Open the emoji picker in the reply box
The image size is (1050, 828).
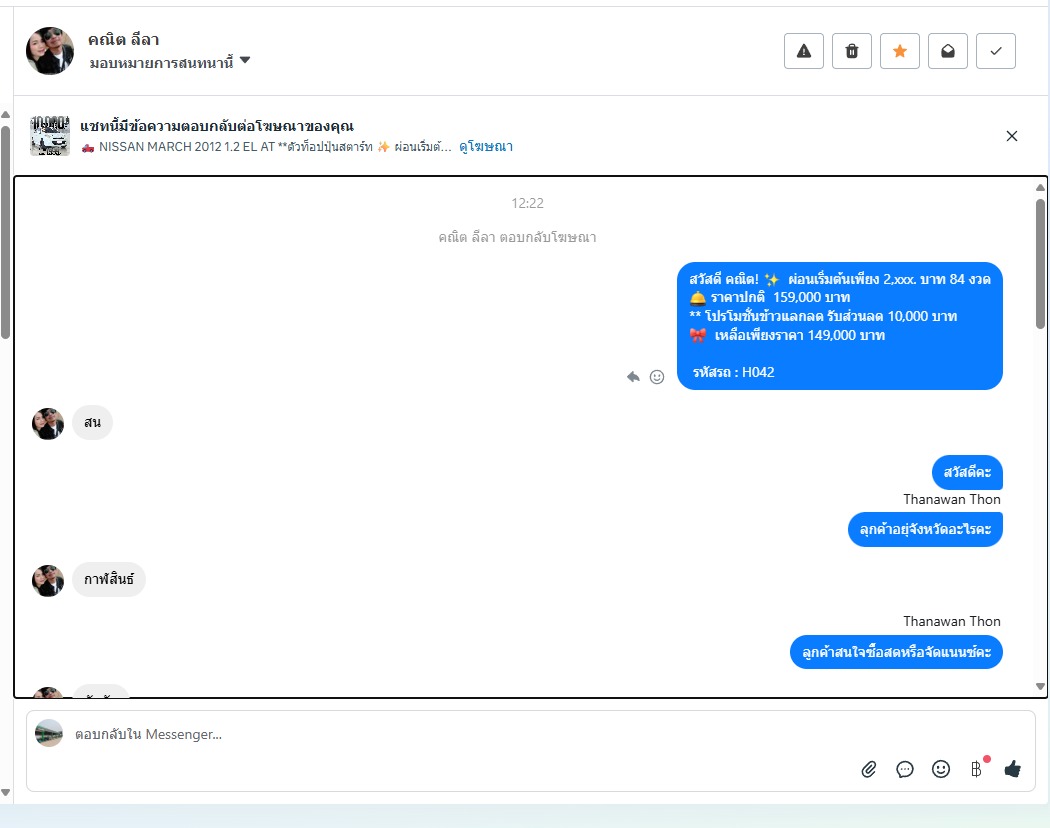941,769
